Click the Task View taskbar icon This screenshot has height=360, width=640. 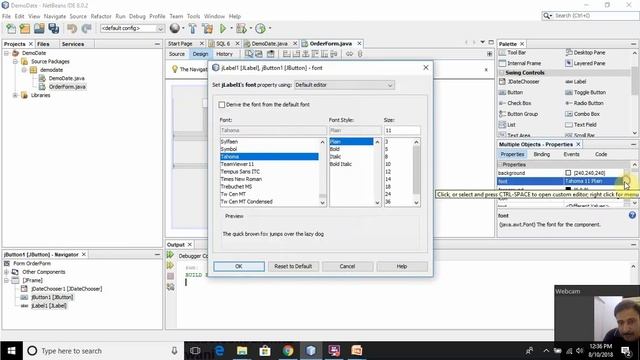[196, 351]
